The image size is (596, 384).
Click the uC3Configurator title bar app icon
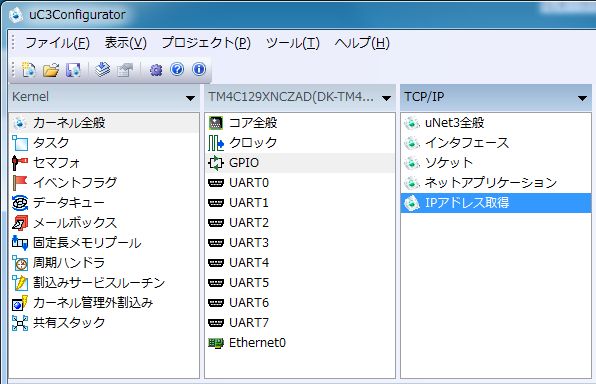(x=16, y=15)
